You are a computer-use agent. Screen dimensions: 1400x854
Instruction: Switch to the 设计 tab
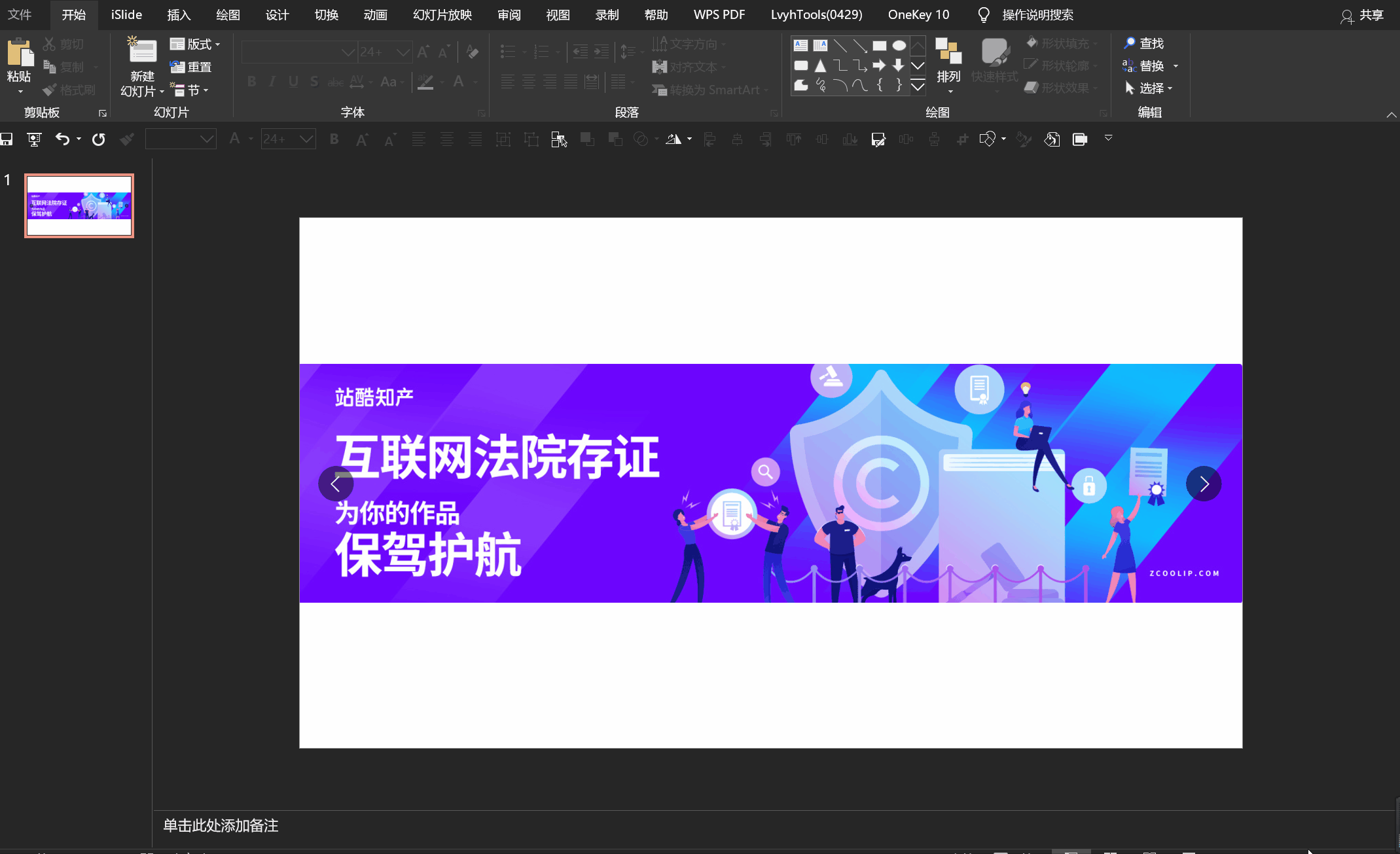[277, 14]
